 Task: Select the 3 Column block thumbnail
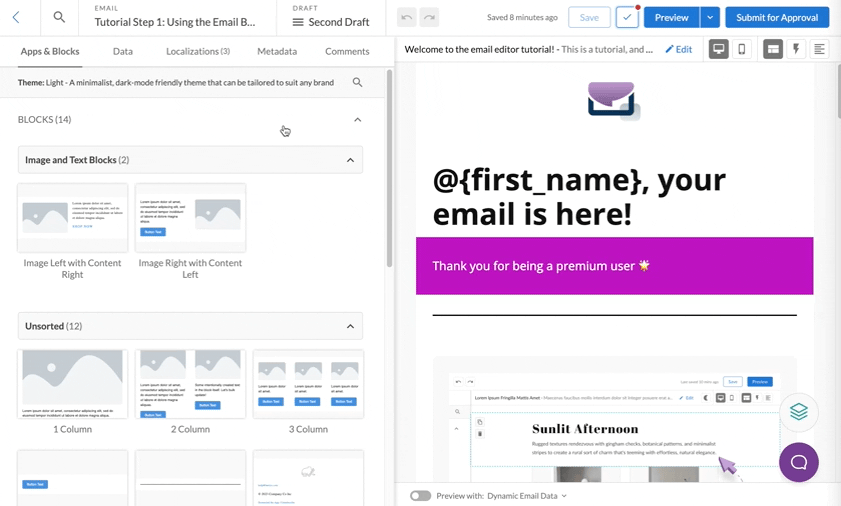click(x=308, y=384)
